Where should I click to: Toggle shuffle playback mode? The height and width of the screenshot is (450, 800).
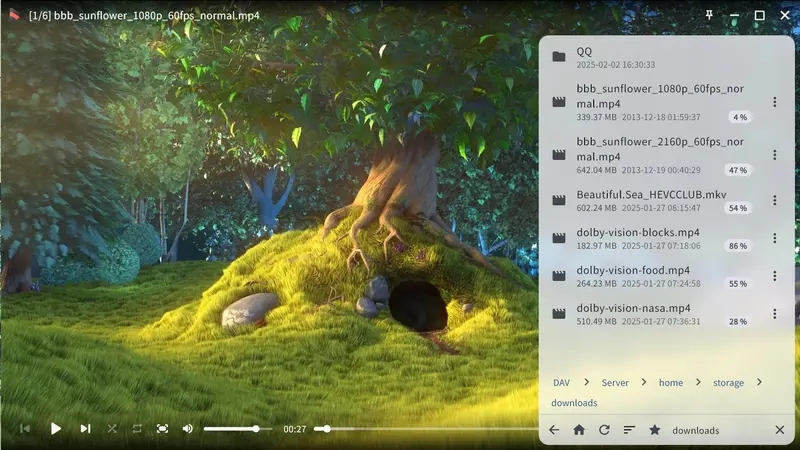click(112, 429)
